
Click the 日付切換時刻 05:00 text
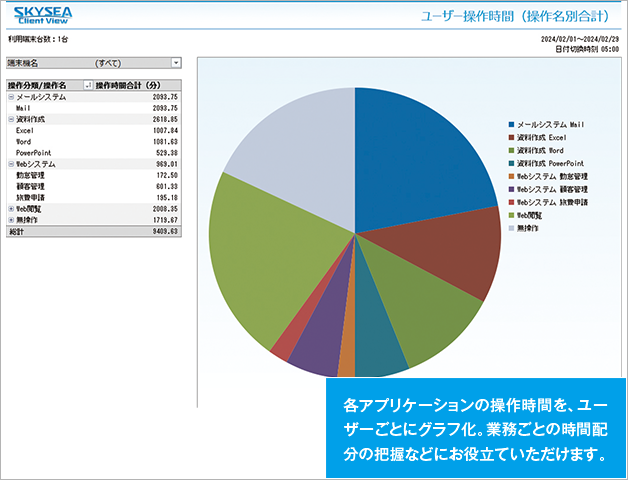587,49
